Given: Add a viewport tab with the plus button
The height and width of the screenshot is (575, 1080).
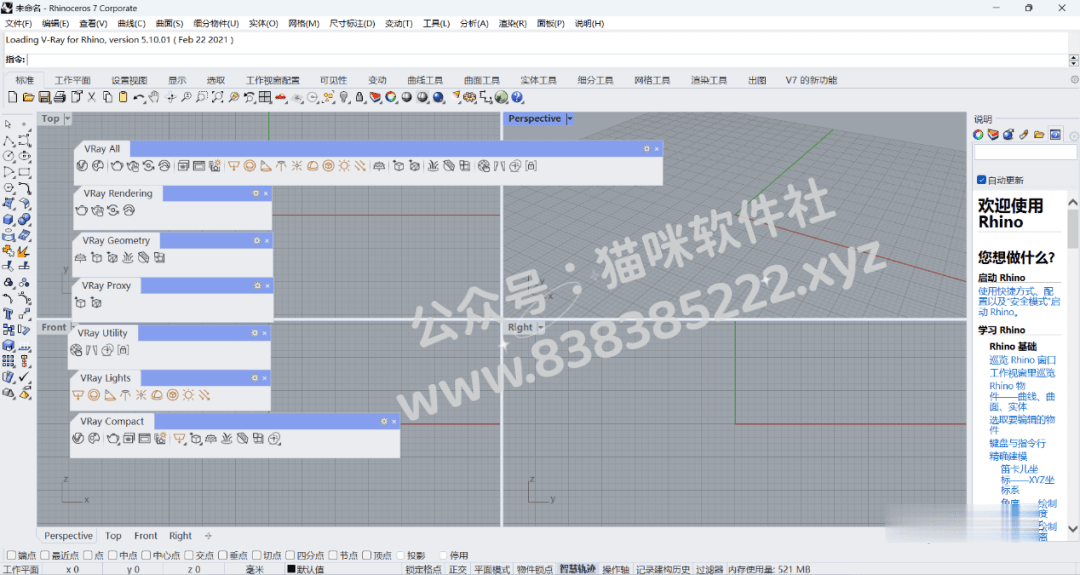Looking at the screenshot, I should coord(208,536).
